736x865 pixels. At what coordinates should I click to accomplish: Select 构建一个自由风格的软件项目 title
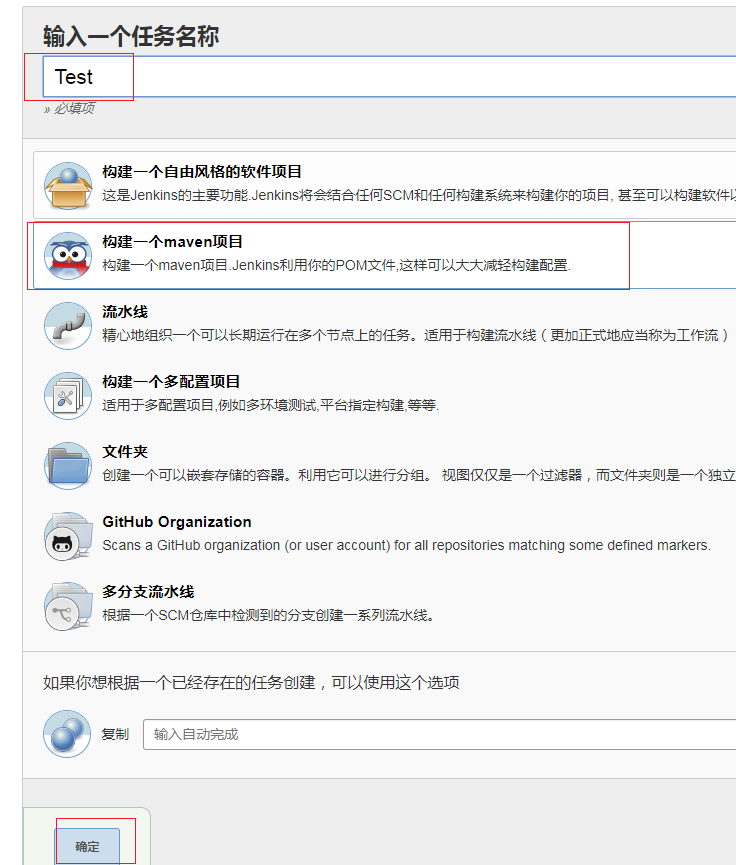[202, 172]
